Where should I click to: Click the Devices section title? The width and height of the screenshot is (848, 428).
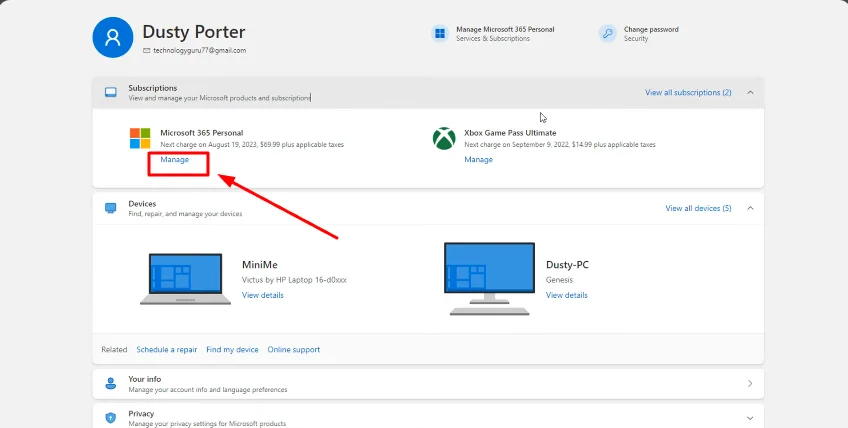(142, 204)
